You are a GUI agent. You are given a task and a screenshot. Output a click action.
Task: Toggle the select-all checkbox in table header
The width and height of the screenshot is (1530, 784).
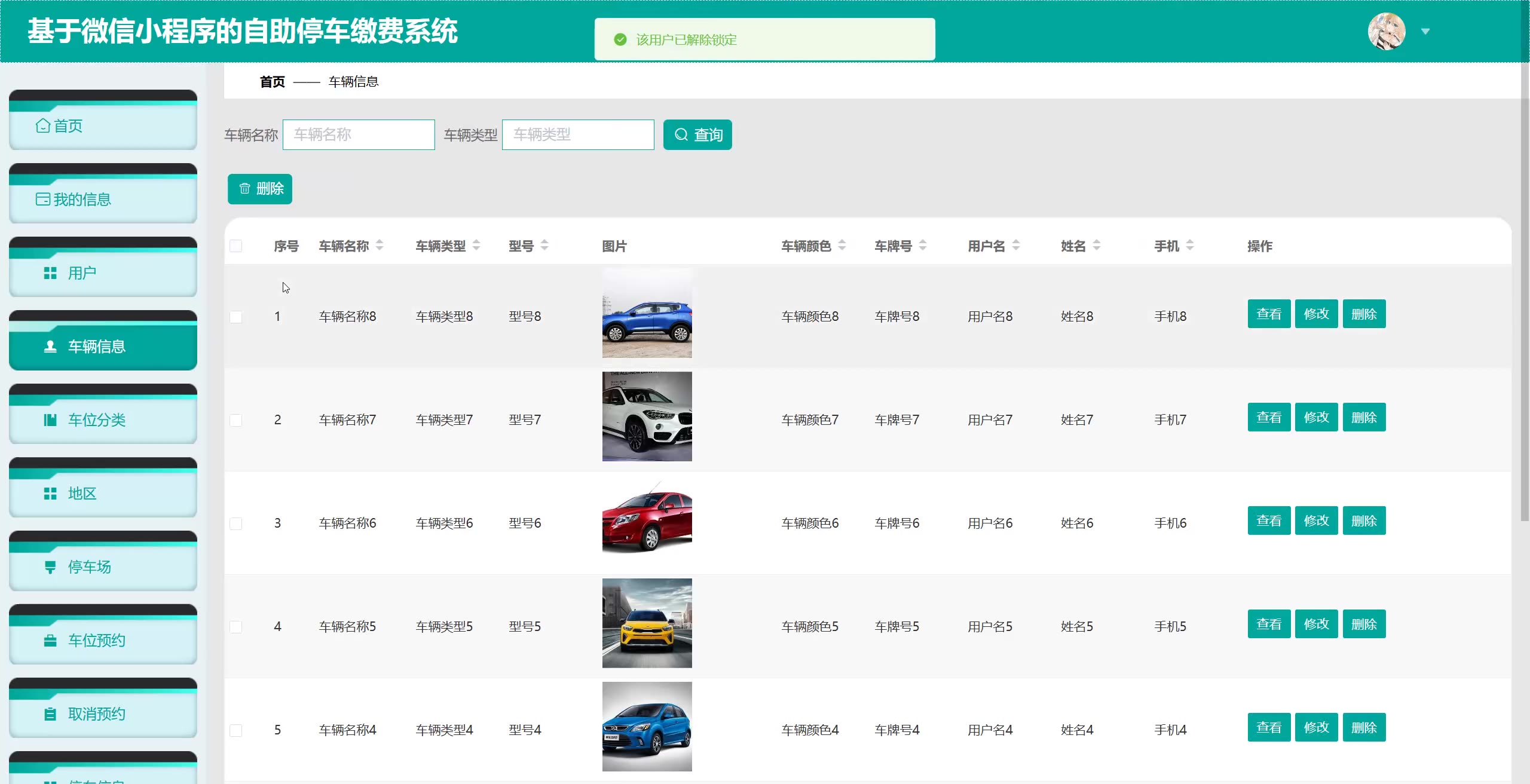236,246
